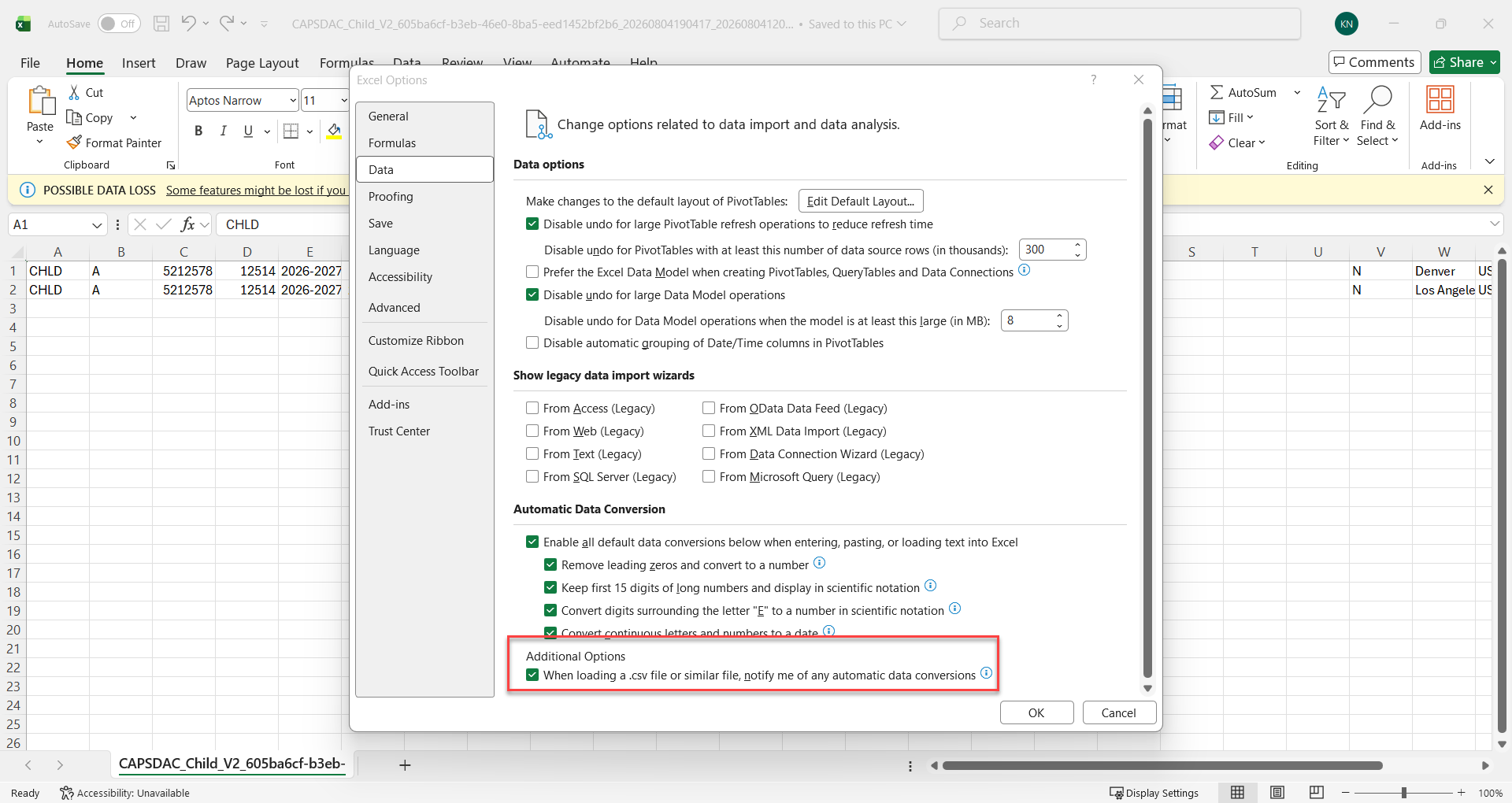
Task: Click the Borders icon in Font group
Action: (291, 131)
